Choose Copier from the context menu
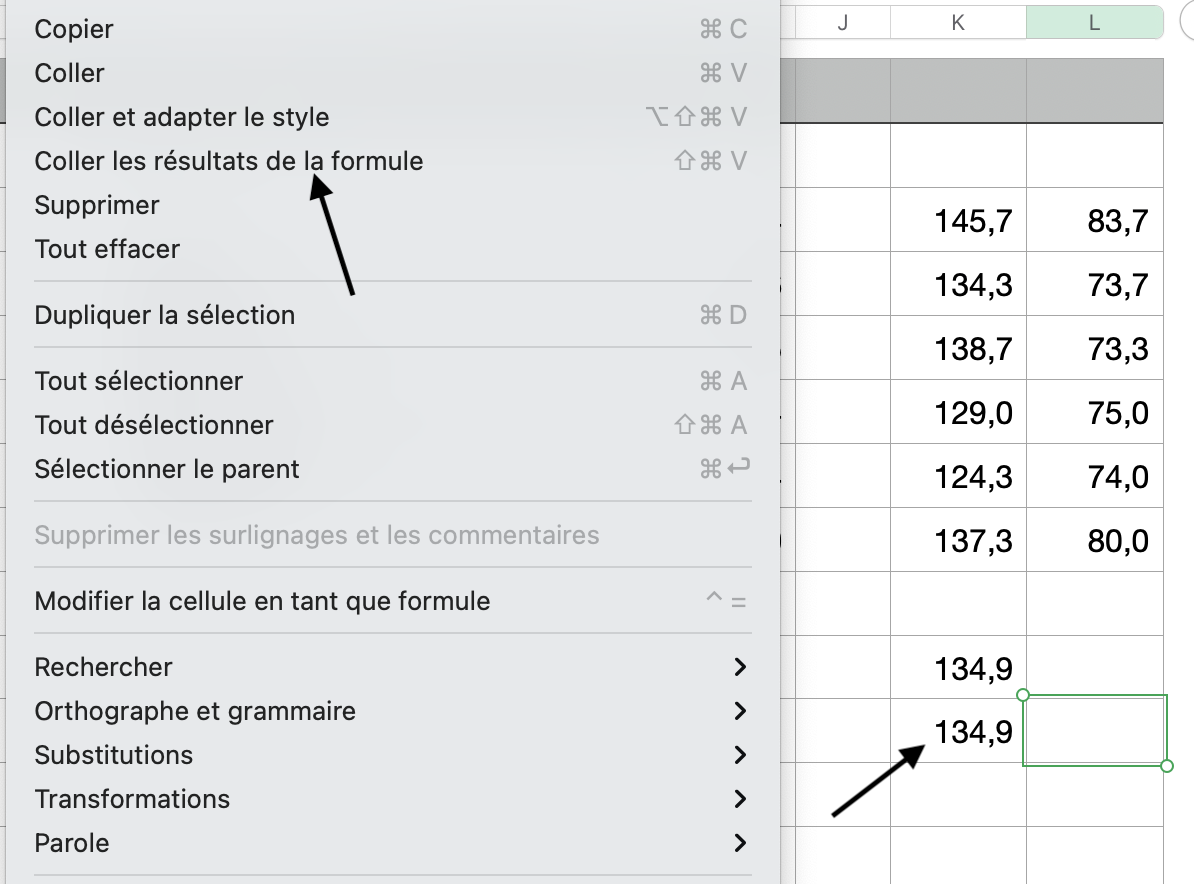Viewport: 1194px width, 884px height. 74,29
